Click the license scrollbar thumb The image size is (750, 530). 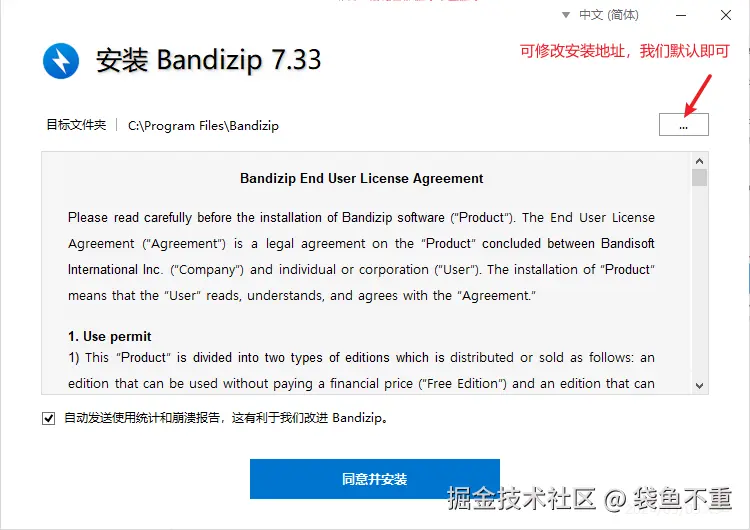click(699, 177)
